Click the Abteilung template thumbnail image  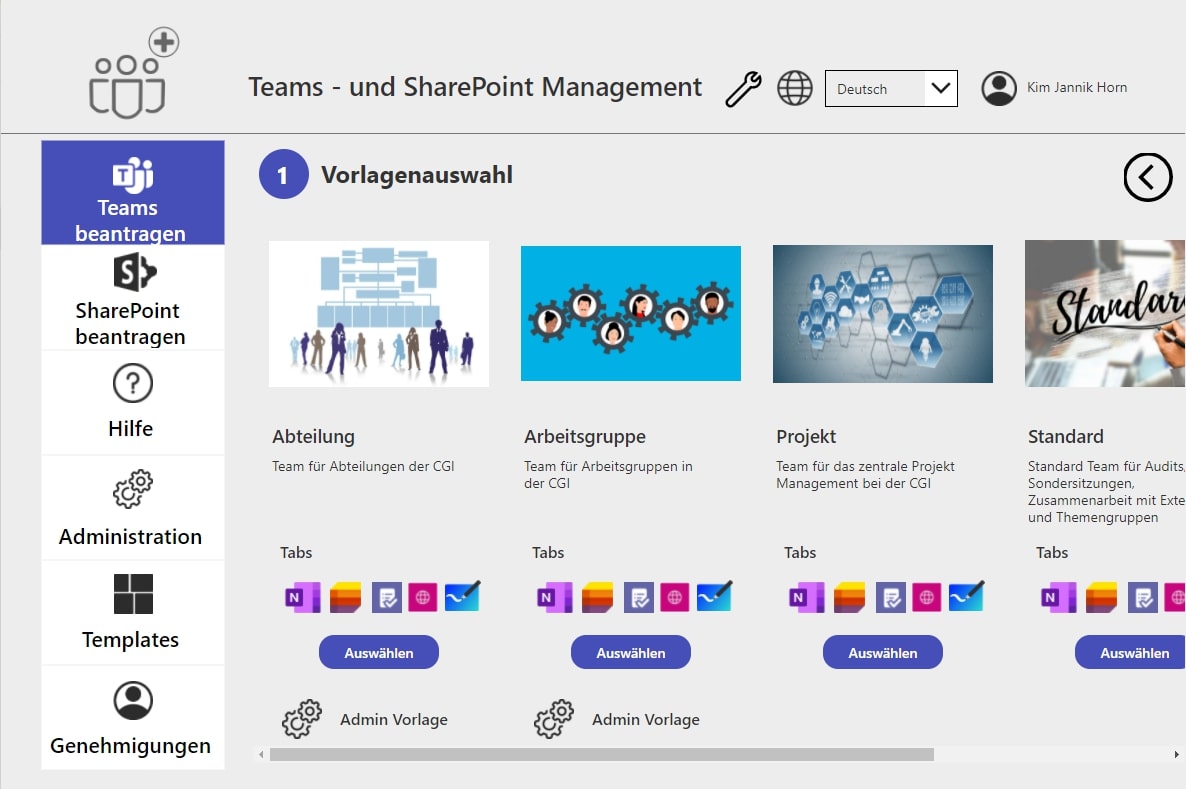coord(378,313)
